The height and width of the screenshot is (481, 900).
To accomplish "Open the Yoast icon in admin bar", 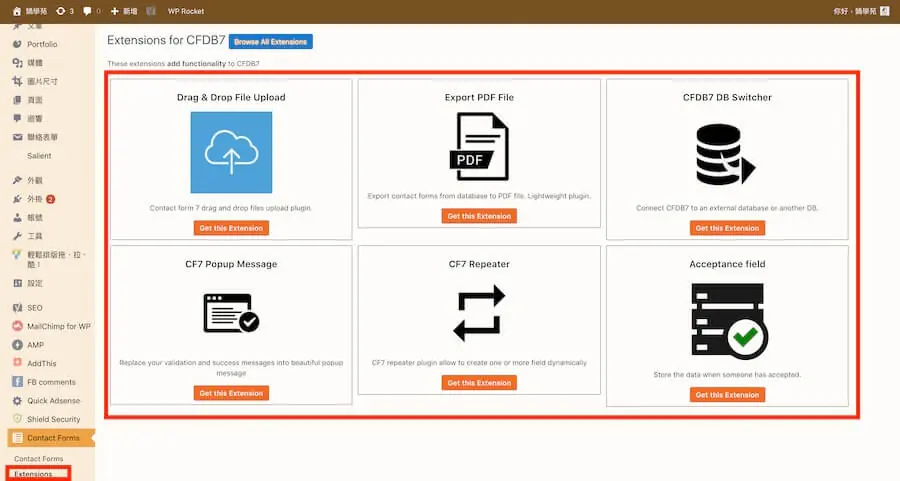I will point(151,11).
